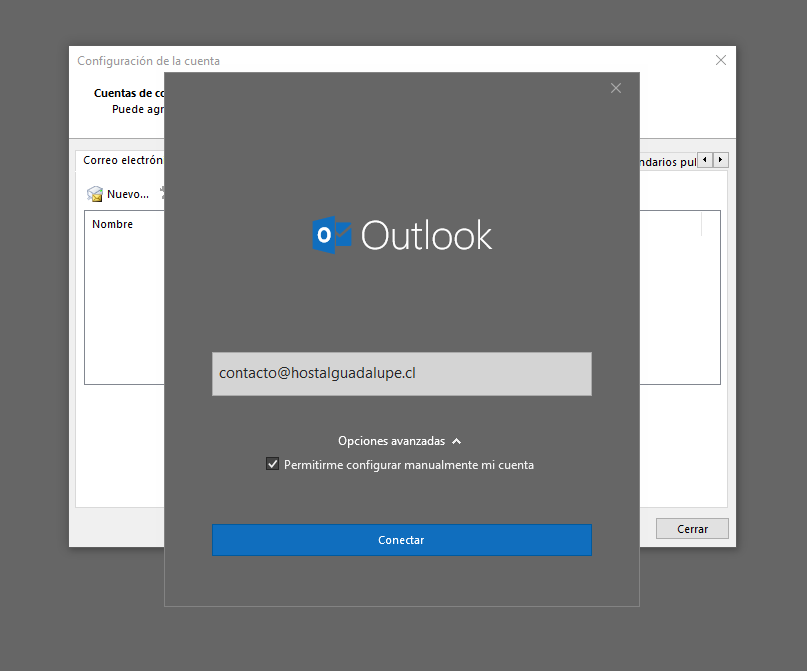Screen dimensions: 807x671
Task: Click the Nuevo envelope icon
Action: [x=95, y=194]
